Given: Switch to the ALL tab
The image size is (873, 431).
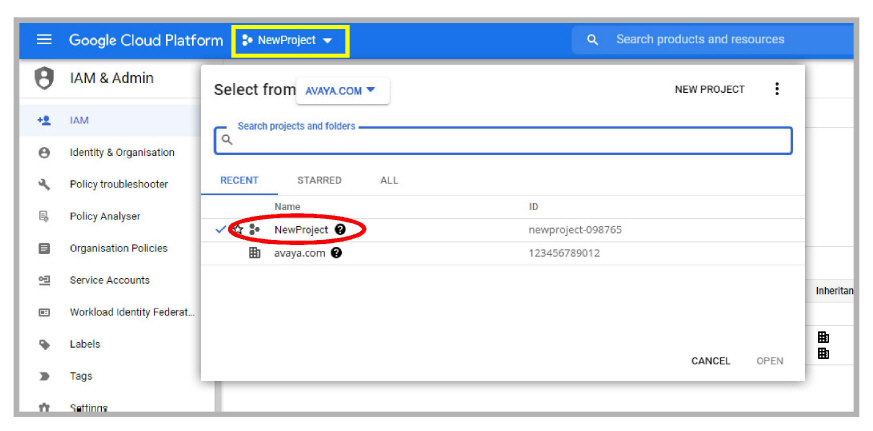Looking at the screenshot, I should (389, 180).
